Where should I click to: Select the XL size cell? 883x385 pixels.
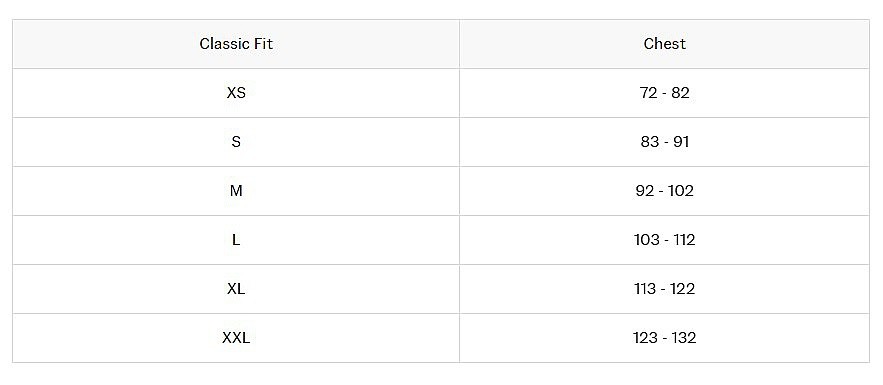[x=236, y=289]
